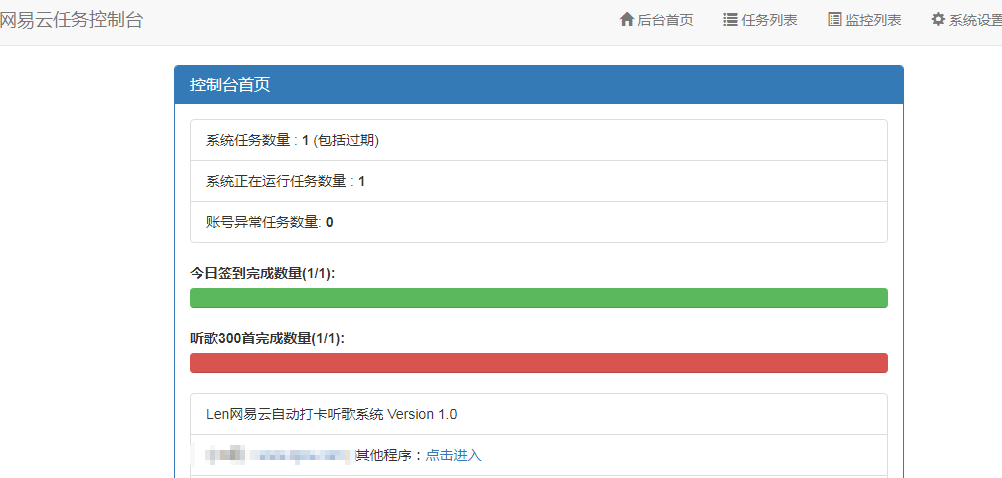The height and width of the screenshot is (478, 1002).
Task: Open 系统设置 from the navbar
Action: point(975,20)
